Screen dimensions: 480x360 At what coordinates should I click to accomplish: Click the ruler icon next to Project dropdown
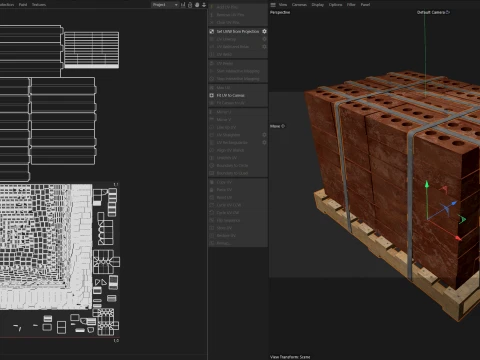183,5
